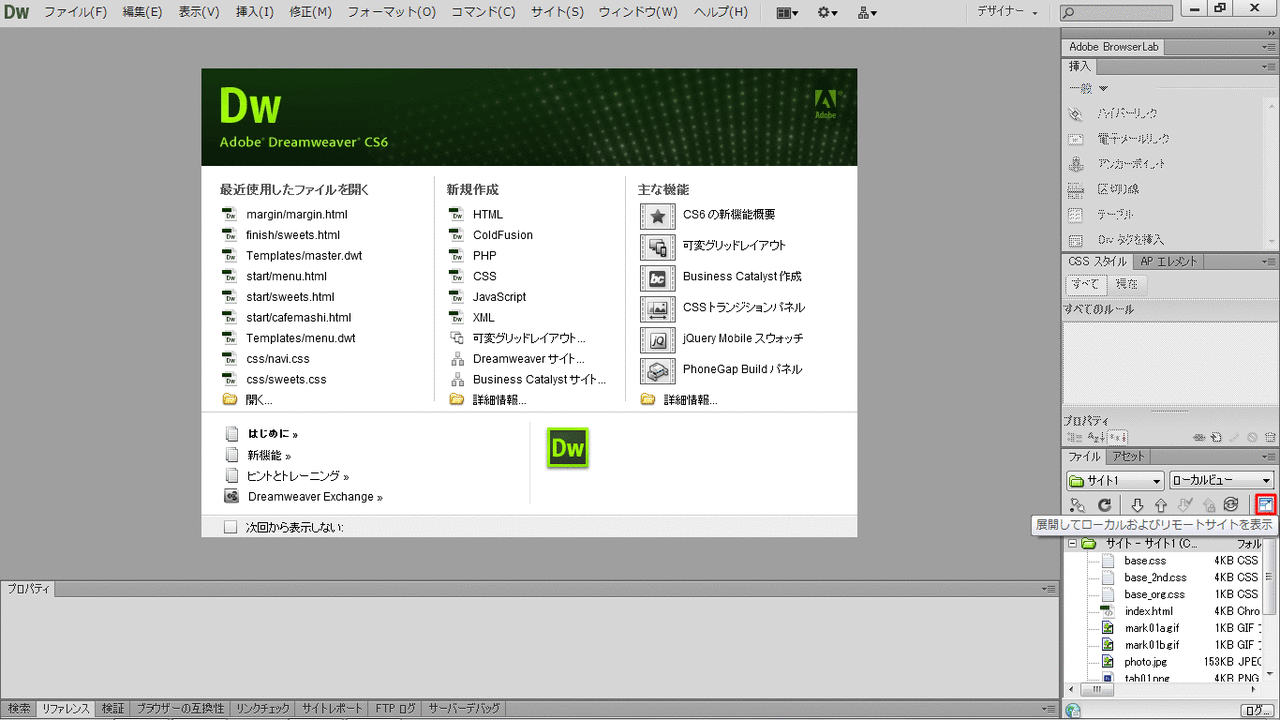Viewport: 1280px width, 720px height.
Task: Open the ファイル(F) menu
Action: tap(75, 12)
